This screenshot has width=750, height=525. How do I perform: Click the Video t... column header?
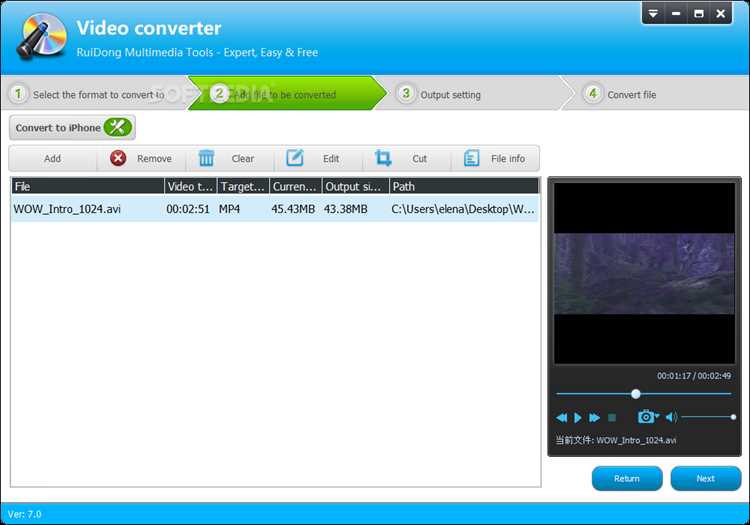(190, 186)
